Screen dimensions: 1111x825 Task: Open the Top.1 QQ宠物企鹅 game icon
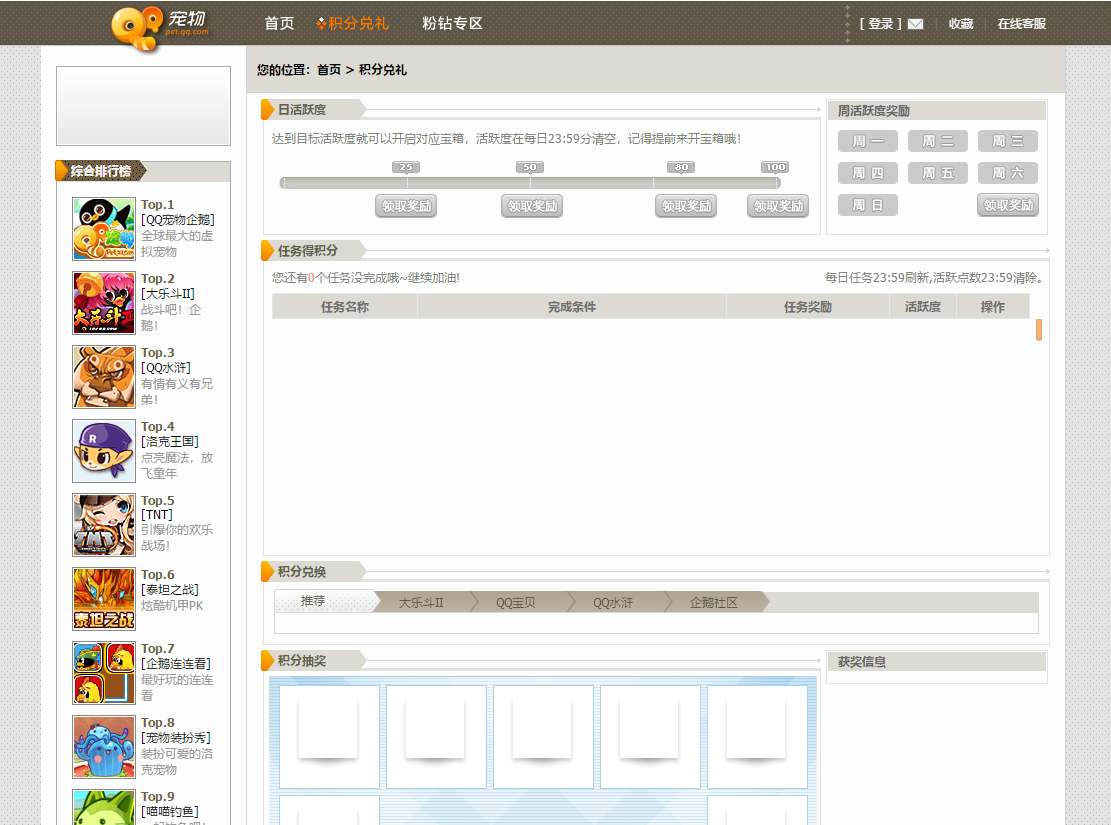tap(103, 229)
